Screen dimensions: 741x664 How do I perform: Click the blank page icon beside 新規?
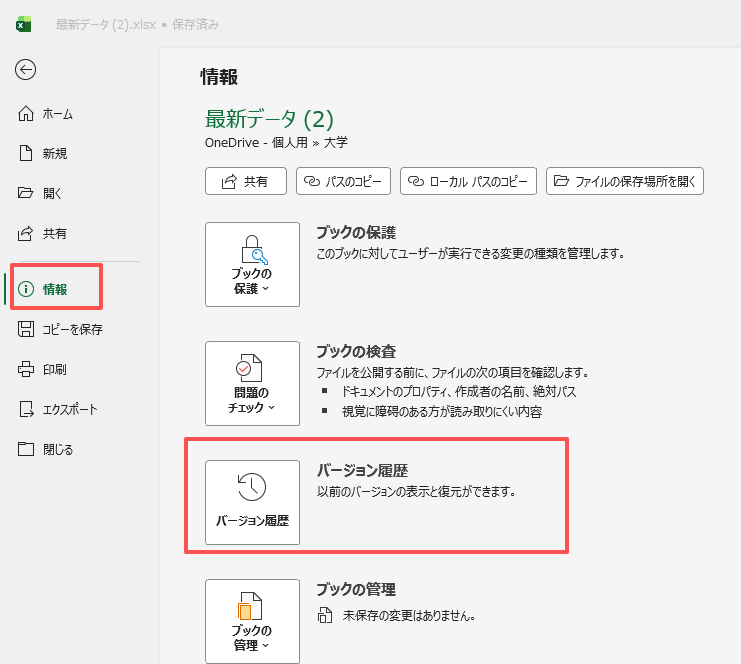(x=26, y=154)
